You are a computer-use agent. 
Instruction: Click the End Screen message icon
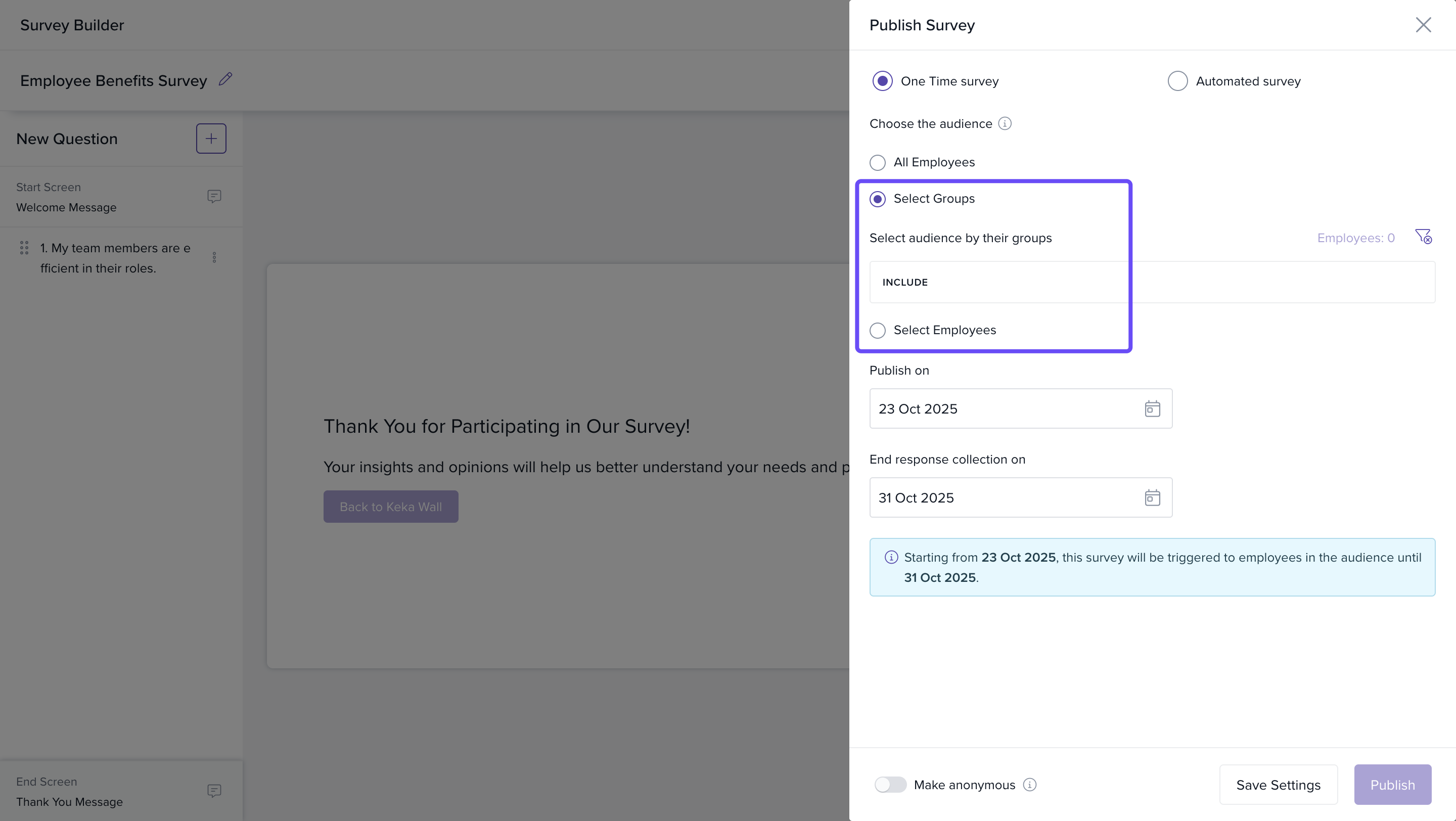pyautogui.click(x=214, y=791)
